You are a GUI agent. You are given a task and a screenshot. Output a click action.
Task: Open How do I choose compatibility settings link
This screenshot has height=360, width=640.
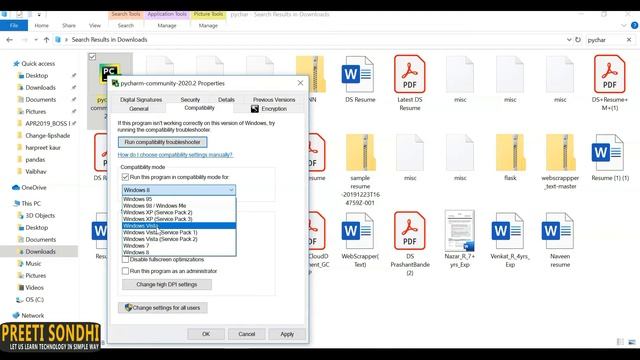point(175,155)
